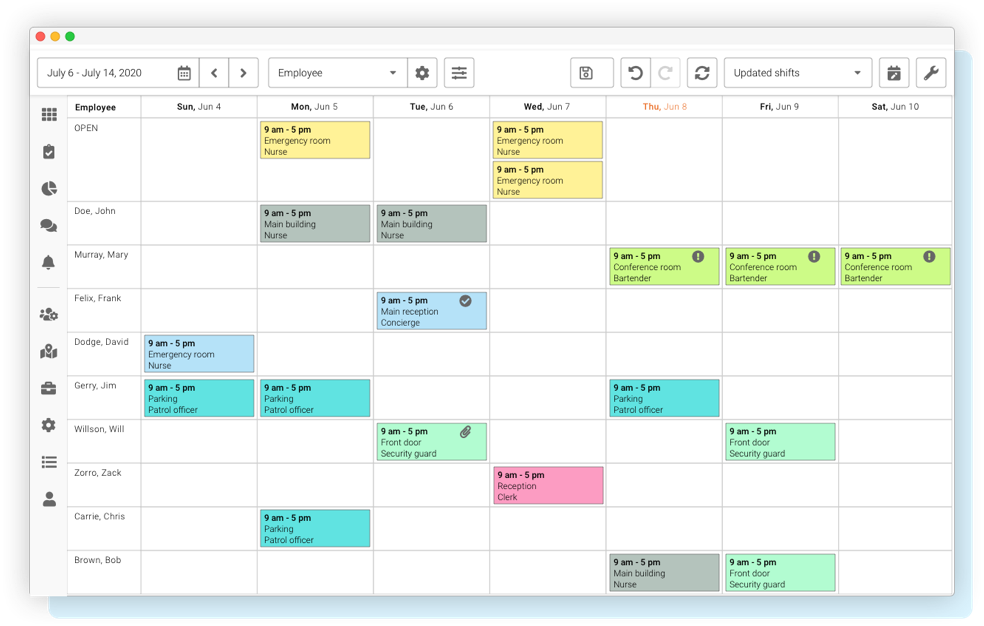The height and width of the screenshot is (626, 984).
Task: Click the Brown, Bob employee name
Action: (98, 560)
